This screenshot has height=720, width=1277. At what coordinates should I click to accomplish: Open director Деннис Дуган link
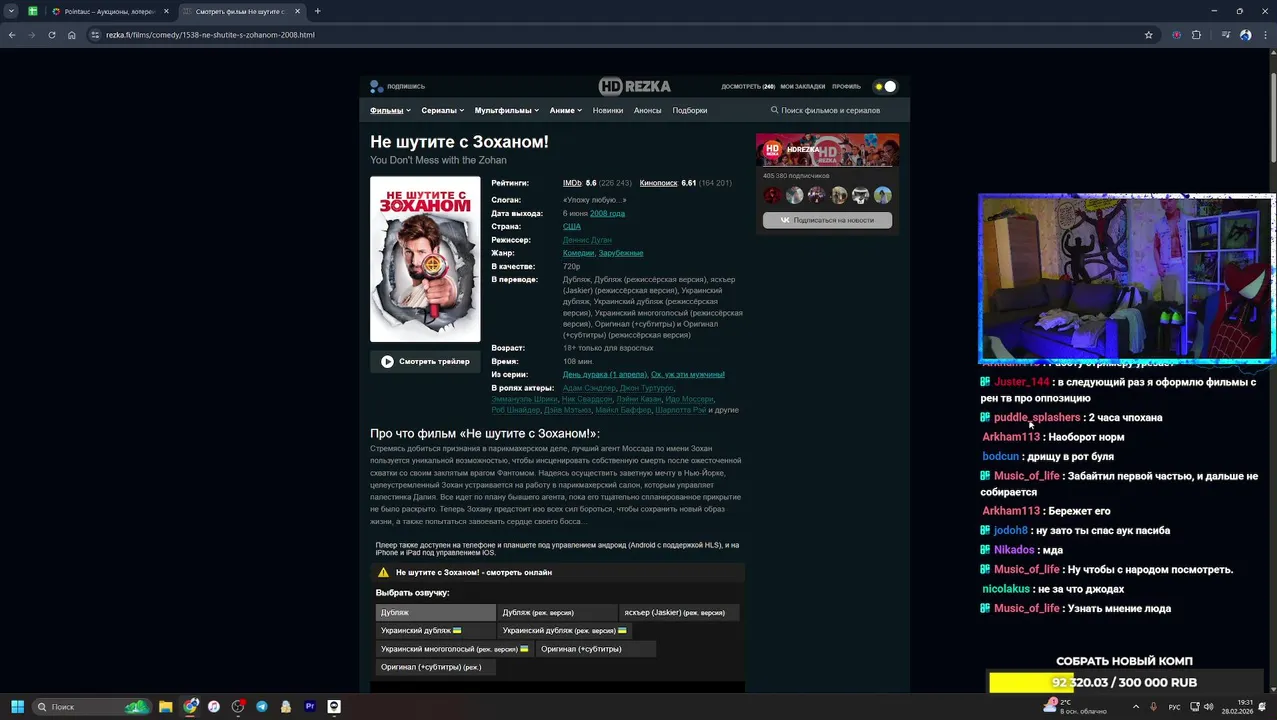587,240
